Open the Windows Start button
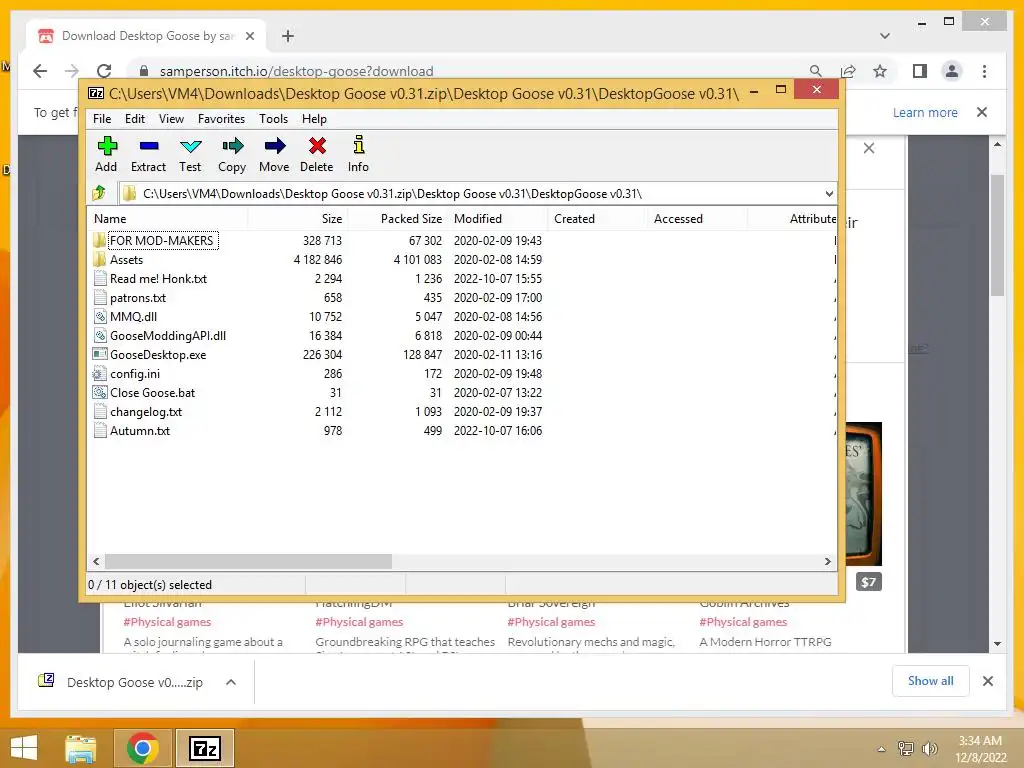 click(24, 748)
